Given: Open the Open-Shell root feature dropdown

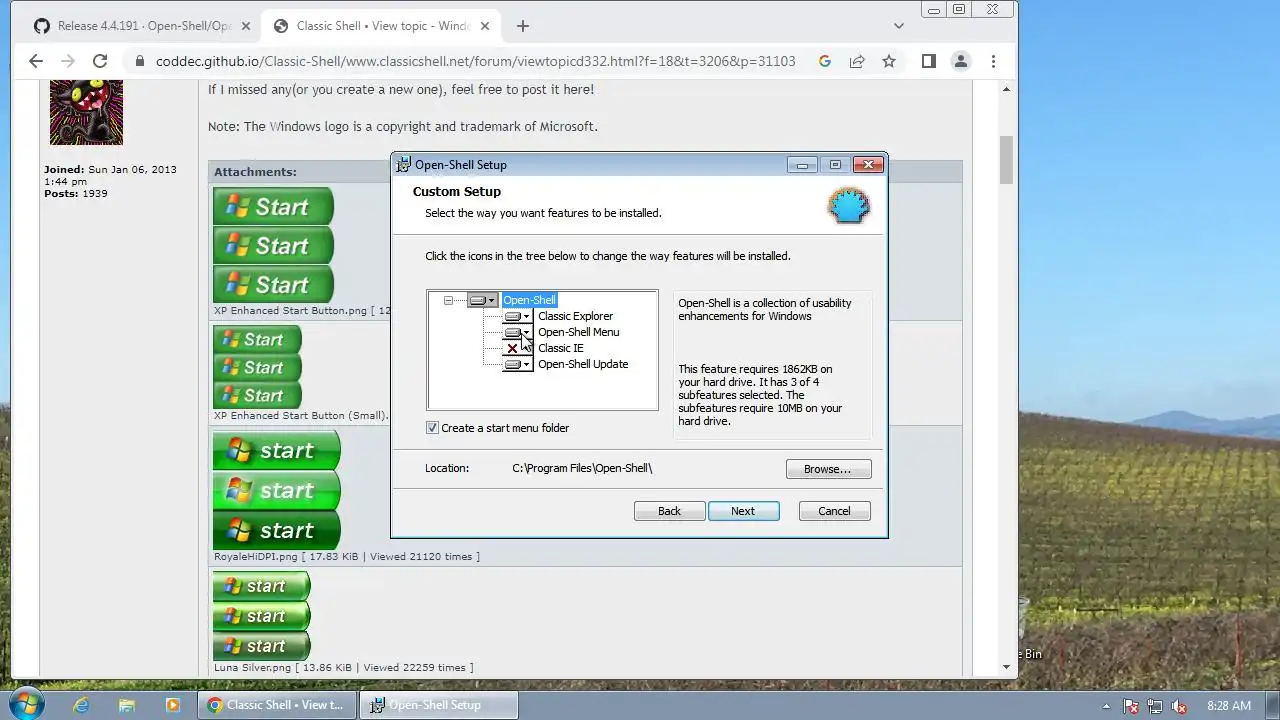Looking at the screenshot, I should [x=482, y=300].
